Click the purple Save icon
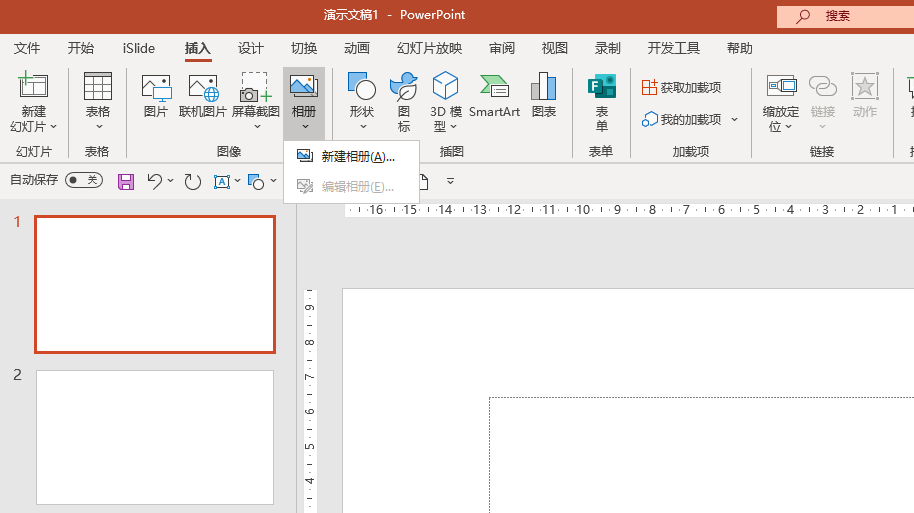The image size is (914, 513). 126,182
